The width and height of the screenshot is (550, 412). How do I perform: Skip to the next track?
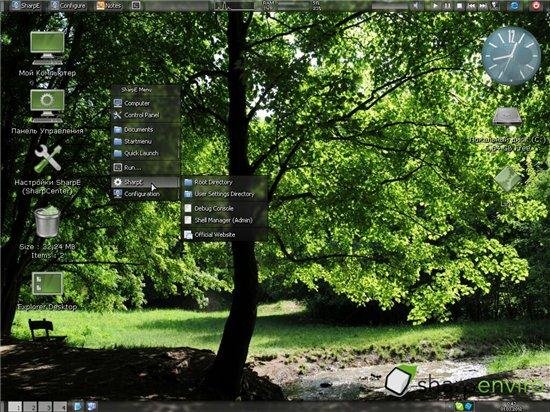coord(483,6)
